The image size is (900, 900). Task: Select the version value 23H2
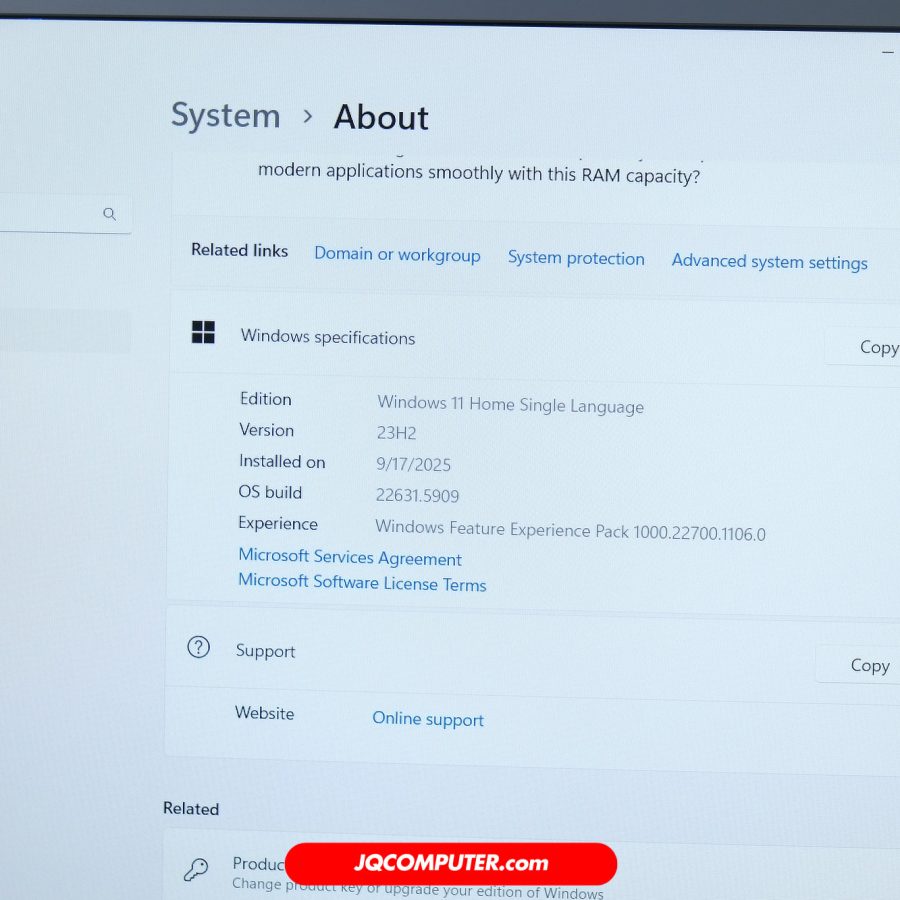coord(396,432)
